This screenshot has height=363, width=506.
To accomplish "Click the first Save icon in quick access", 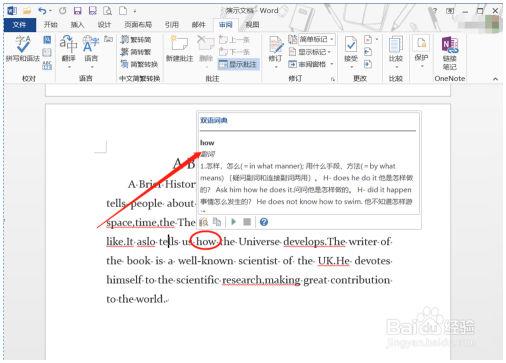I will point(78,11).
